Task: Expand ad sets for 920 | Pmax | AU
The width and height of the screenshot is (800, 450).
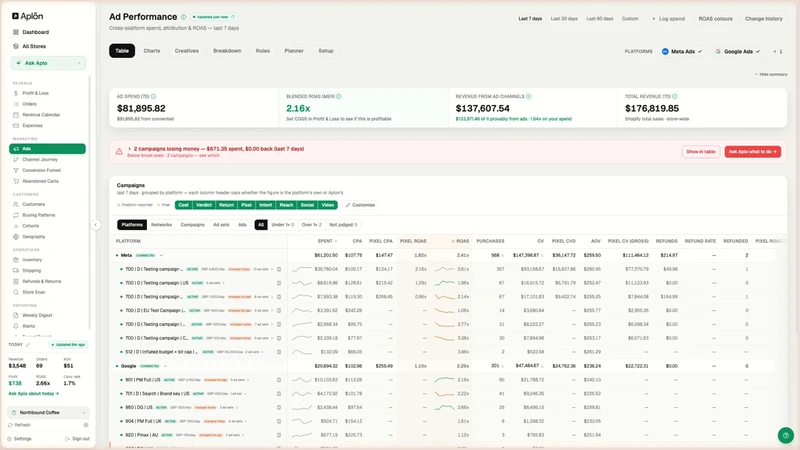Action: (x=234, y=435)
